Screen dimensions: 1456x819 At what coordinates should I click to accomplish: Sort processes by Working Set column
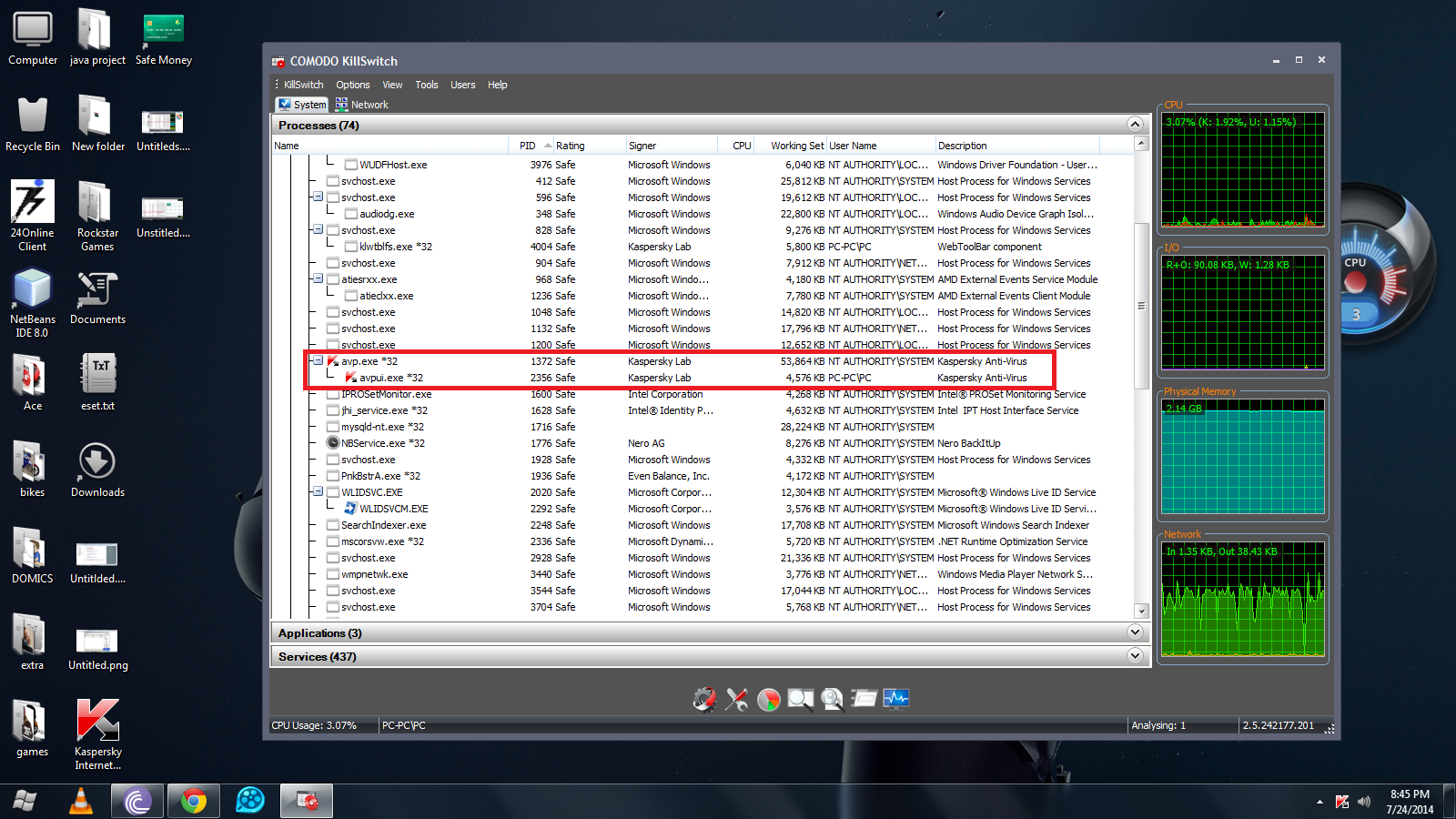pos(792,146)
